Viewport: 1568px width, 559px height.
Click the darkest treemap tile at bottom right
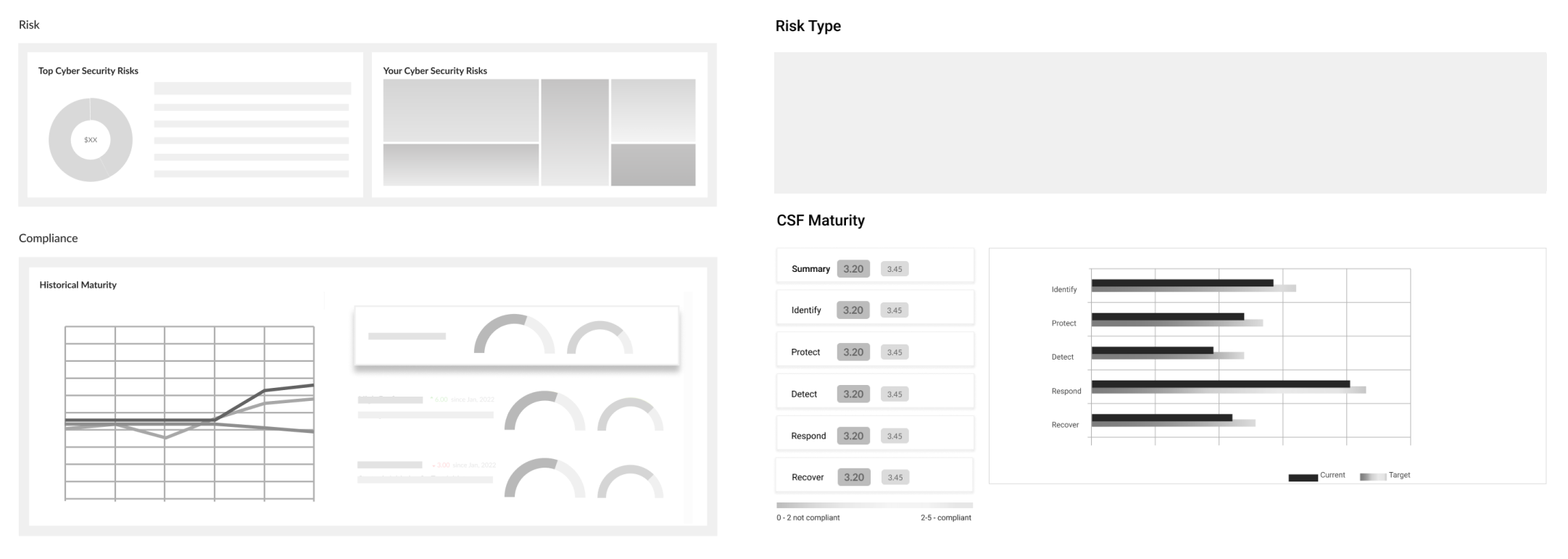point(653,165)
